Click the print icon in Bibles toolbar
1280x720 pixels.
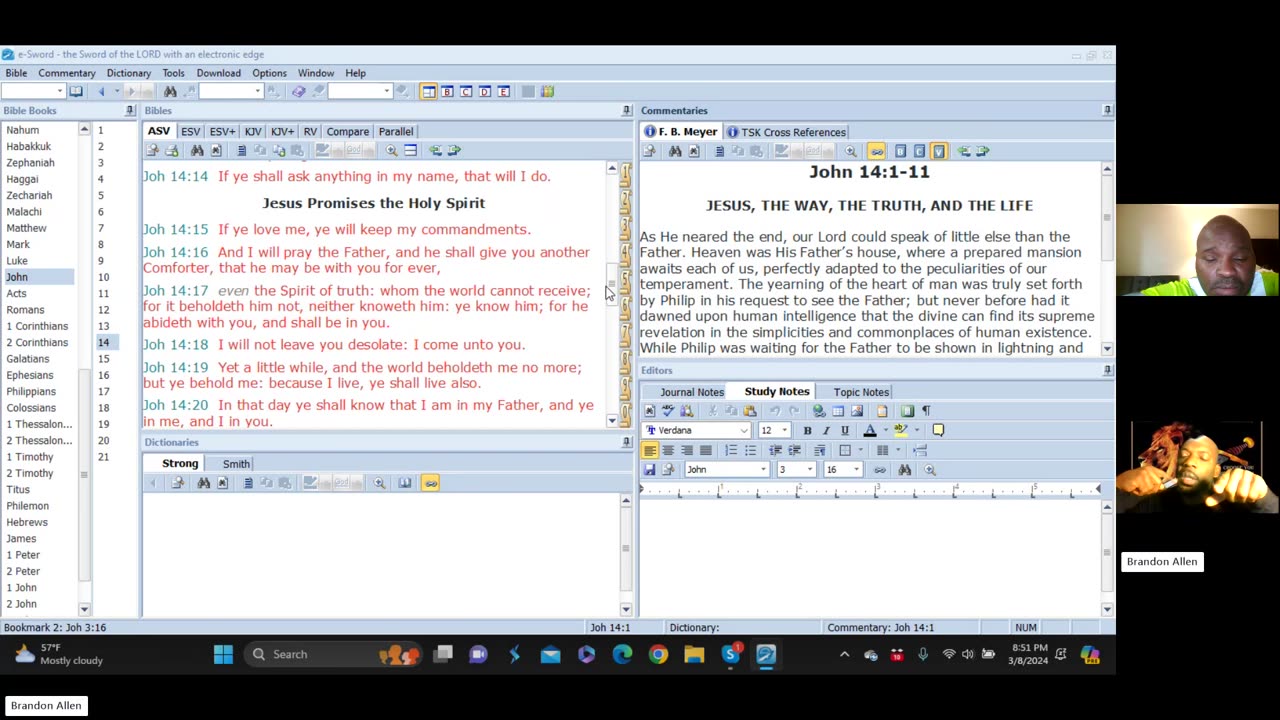(x=172, y=150)
